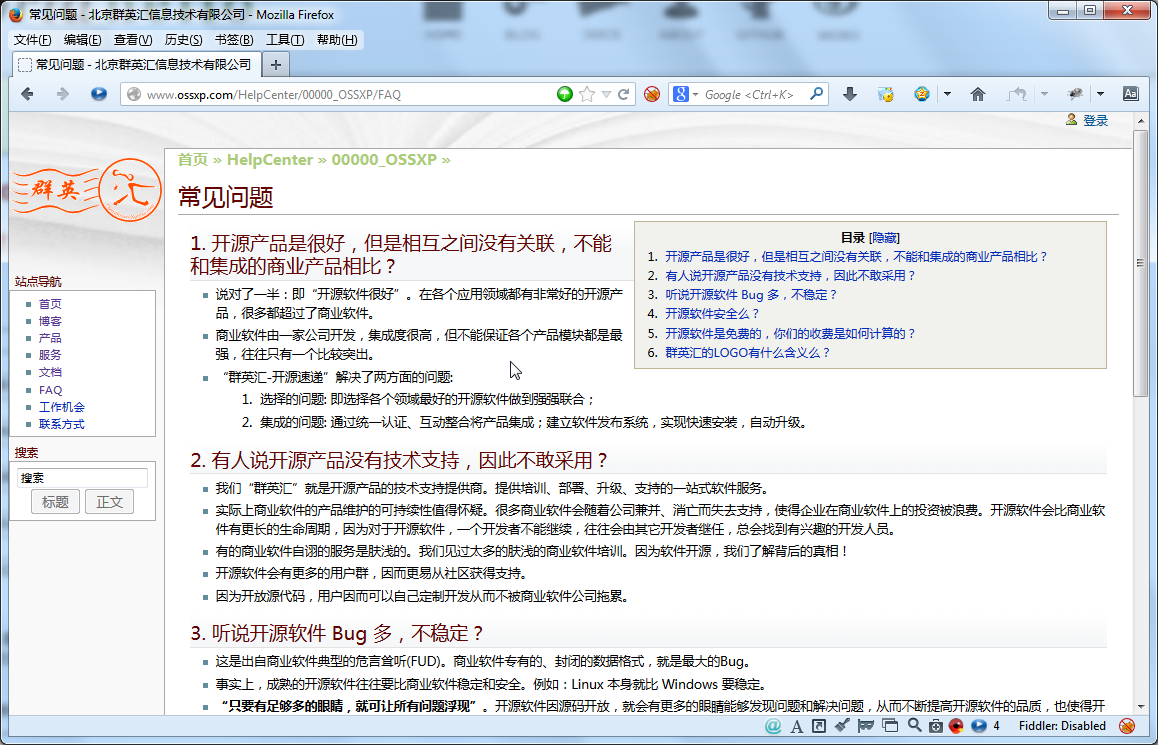Image resolution: width=1158 pixels, height=745 pixels.
Task: Open the 书签 menu
Action: coord(234,40)
